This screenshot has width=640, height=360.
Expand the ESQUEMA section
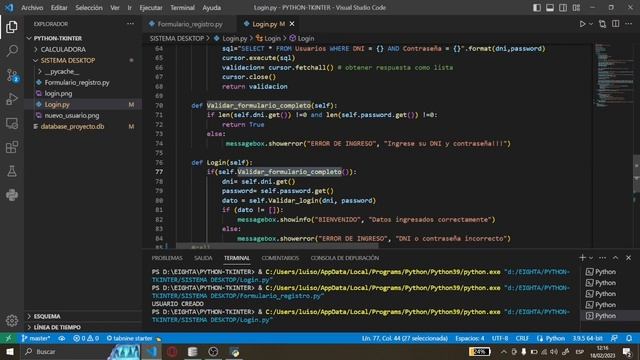coord(83,316)
